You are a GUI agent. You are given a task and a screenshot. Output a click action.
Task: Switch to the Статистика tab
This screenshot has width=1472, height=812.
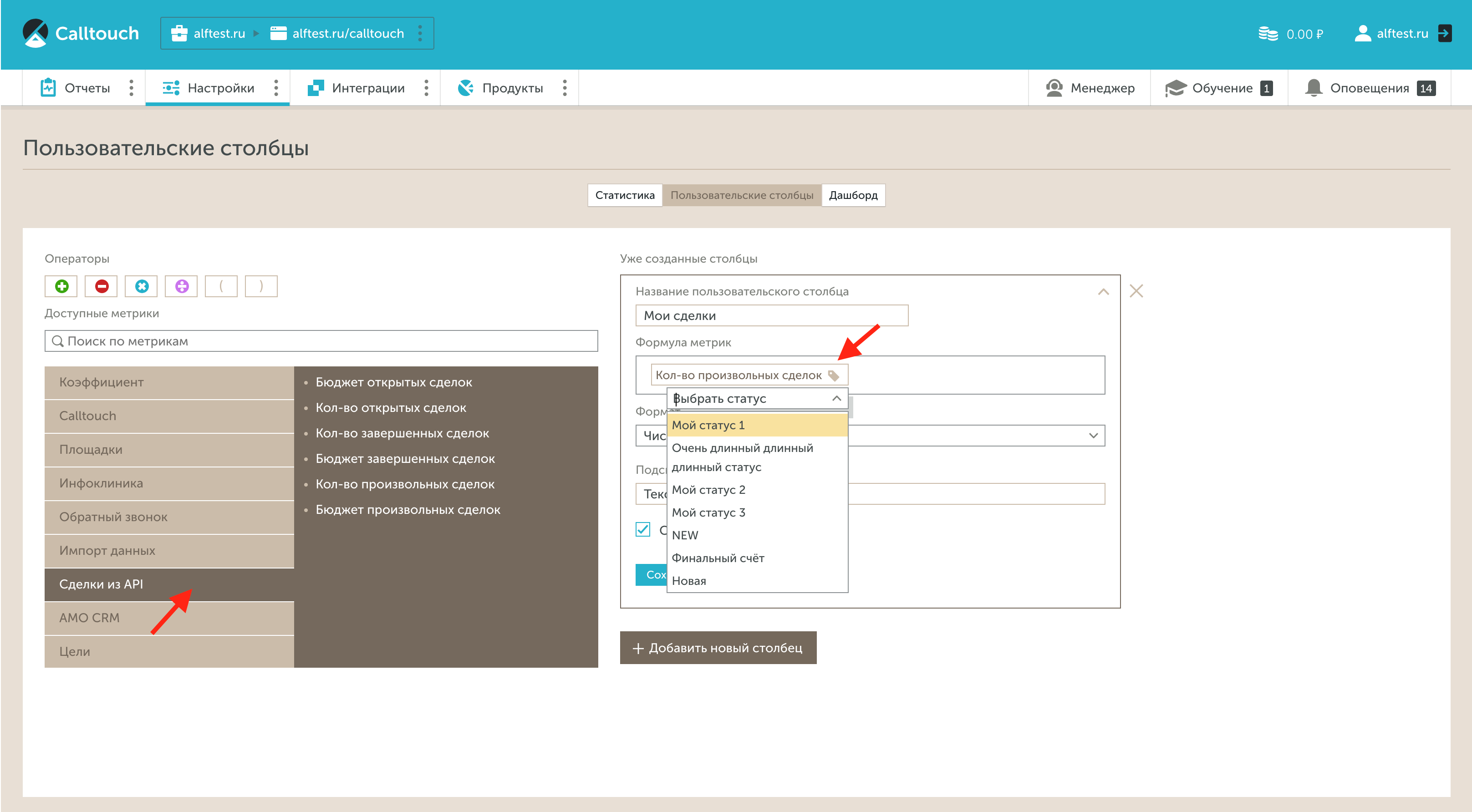click(625, 195)
